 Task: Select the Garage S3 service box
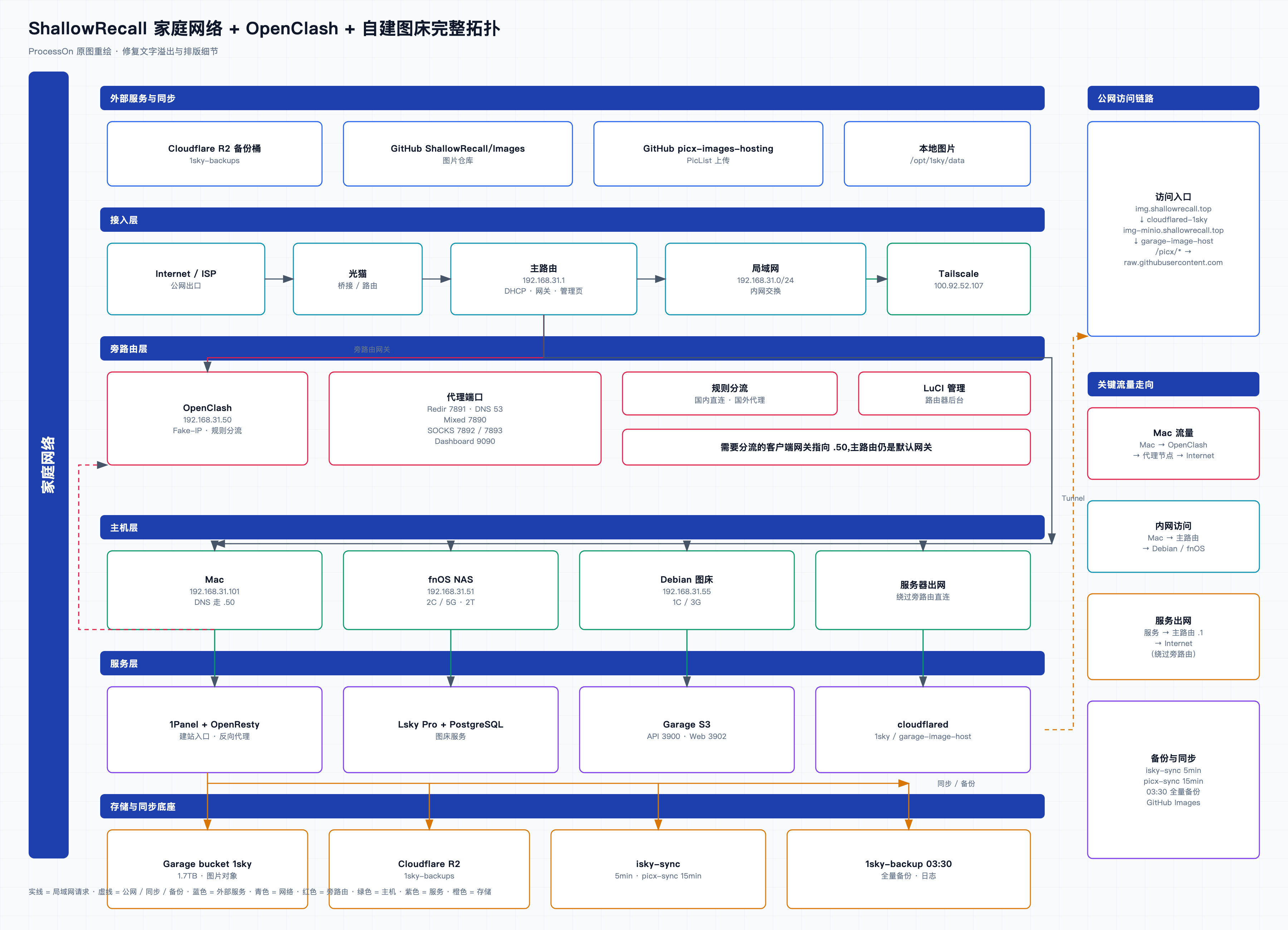(687, 730)
